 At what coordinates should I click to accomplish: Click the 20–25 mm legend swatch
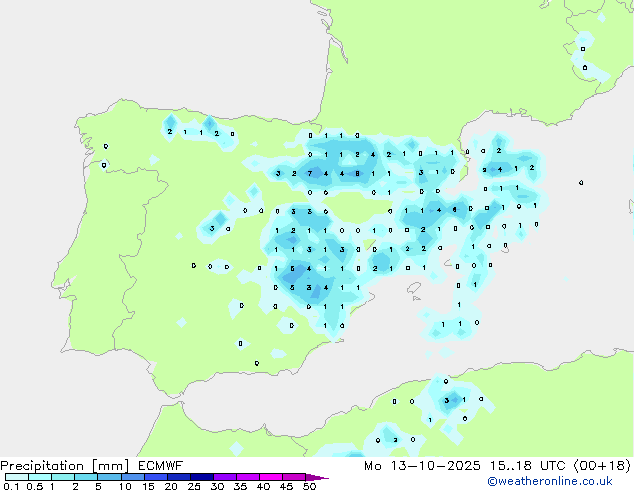coord(178,477)
